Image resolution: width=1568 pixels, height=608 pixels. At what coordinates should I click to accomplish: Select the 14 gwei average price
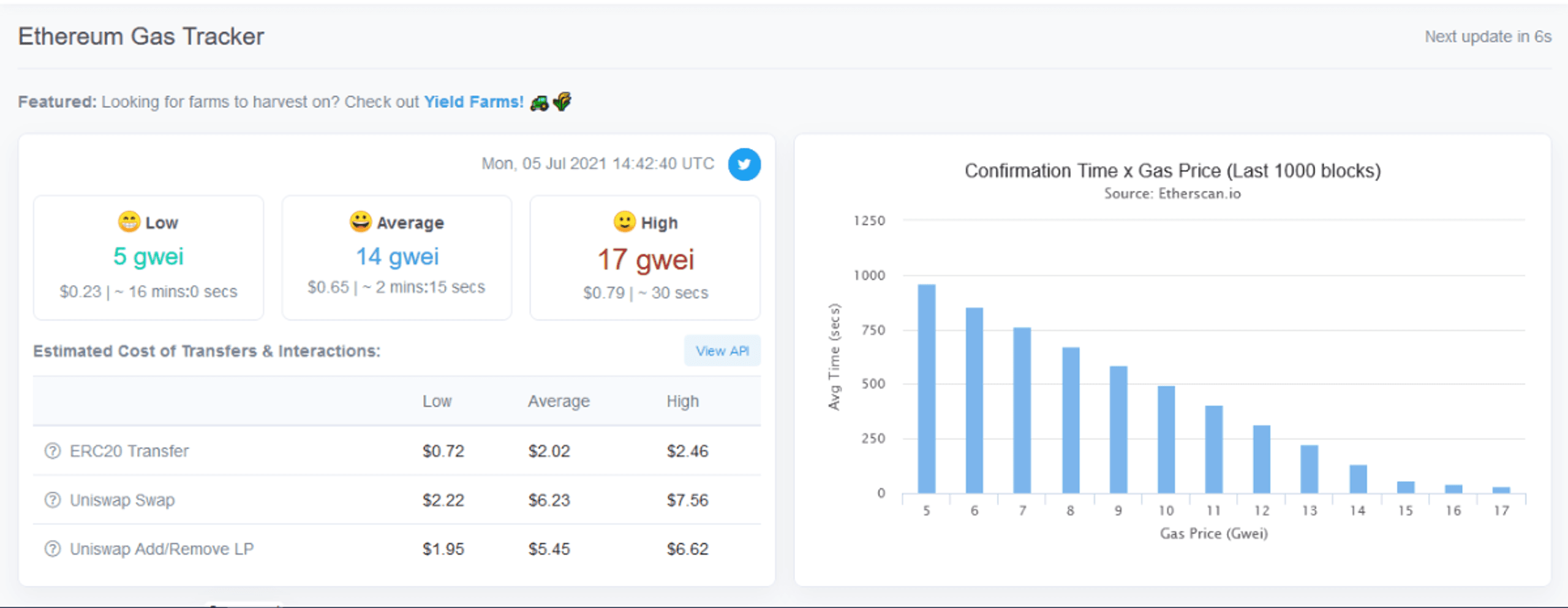(398, 256)
